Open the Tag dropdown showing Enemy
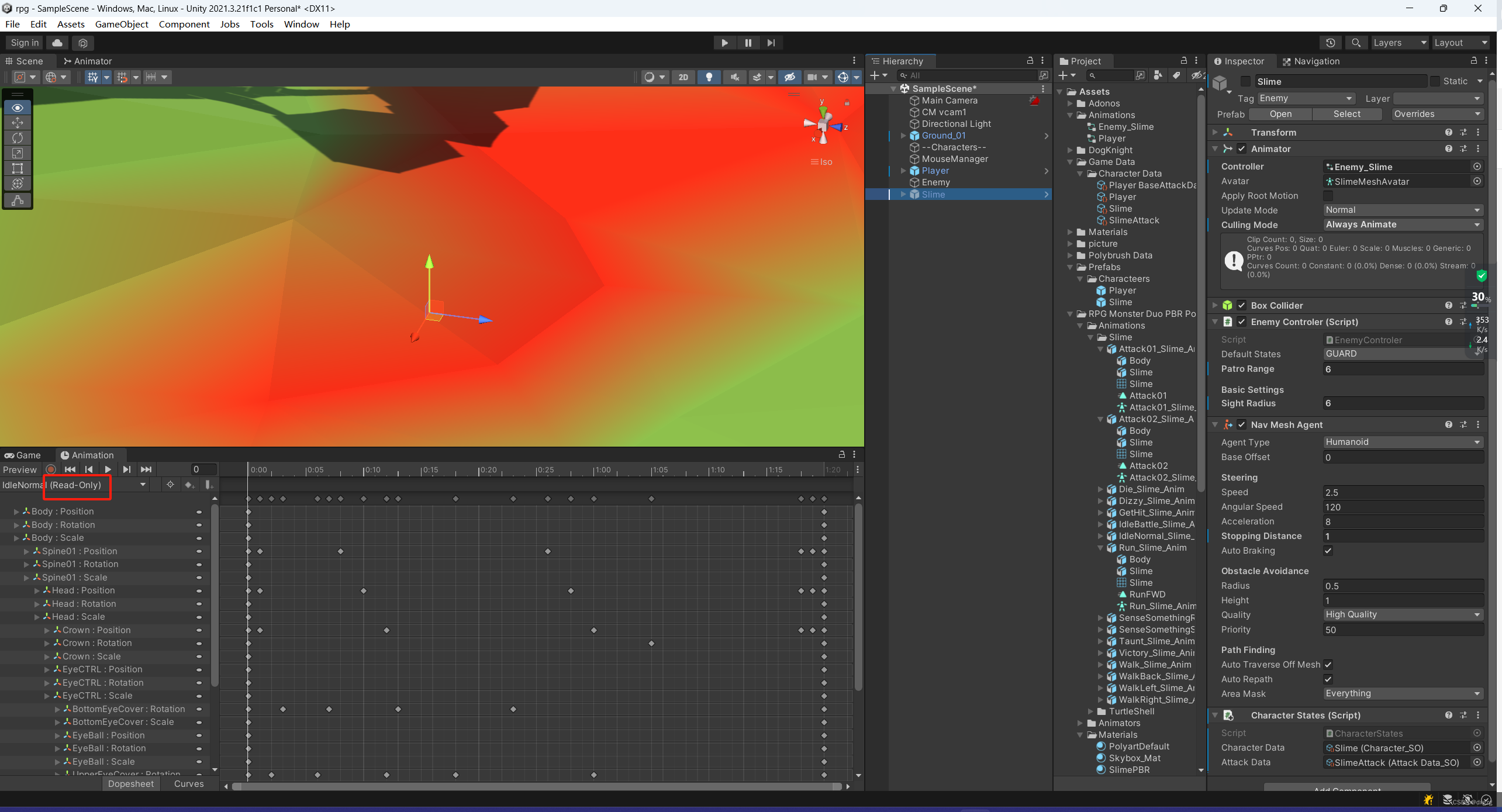The height and width of the screenshot is (812, 1502). (x=1306, y=98)
